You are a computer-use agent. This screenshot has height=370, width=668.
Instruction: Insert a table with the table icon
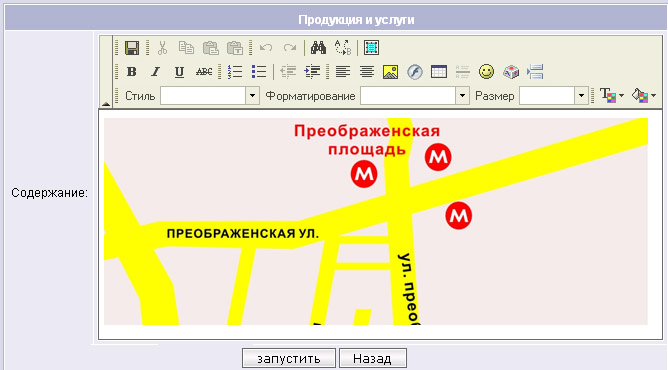(x=439, y=72)
